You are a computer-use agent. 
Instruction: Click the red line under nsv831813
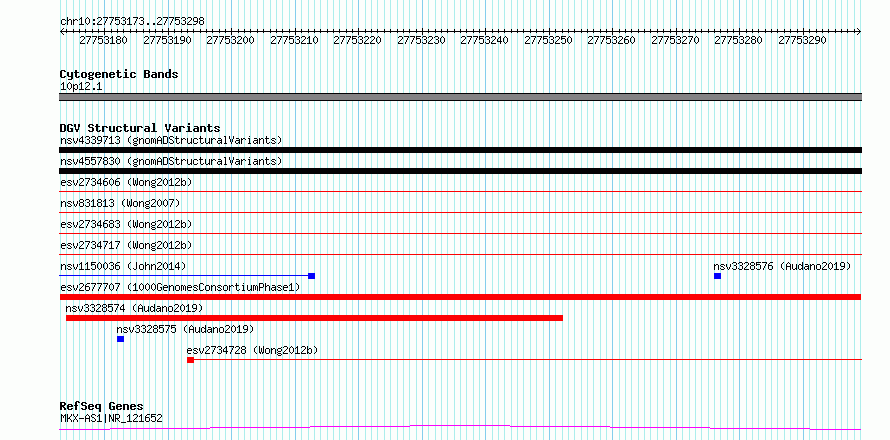tap(460, 212)
